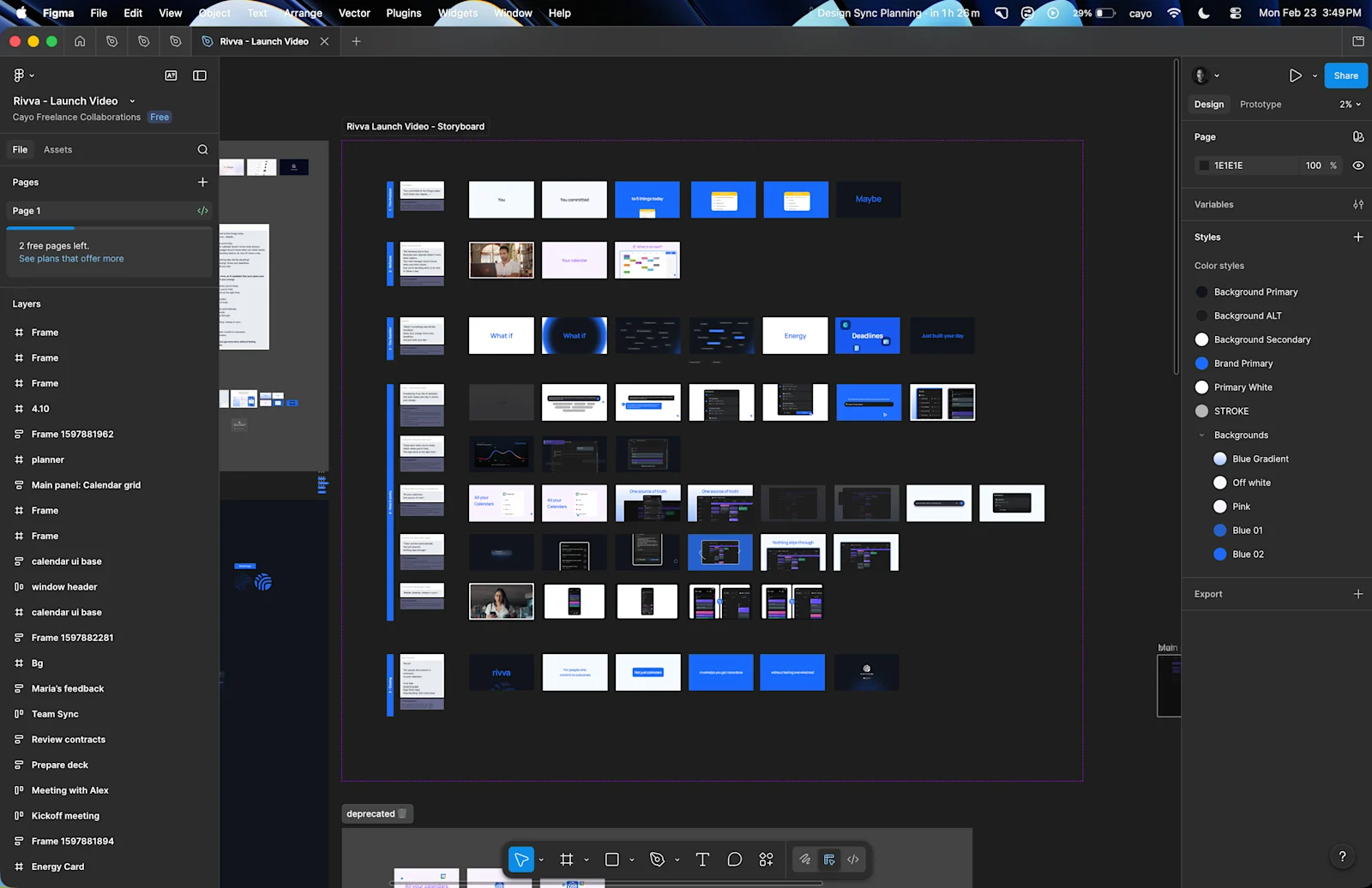
Task: Select the Move tool in bottom toolbar
Action: (x=521, y=859)
